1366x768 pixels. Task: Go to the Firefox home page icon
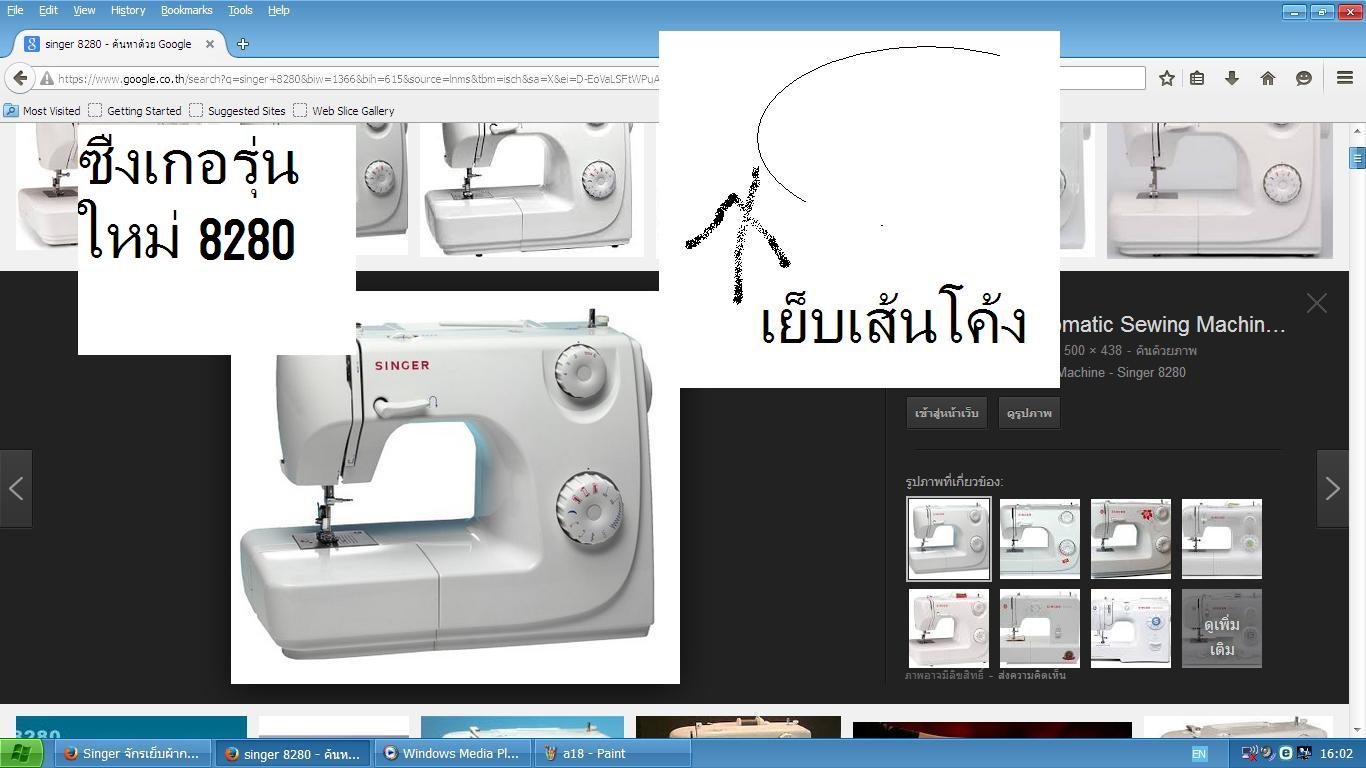pos(1268,78)
